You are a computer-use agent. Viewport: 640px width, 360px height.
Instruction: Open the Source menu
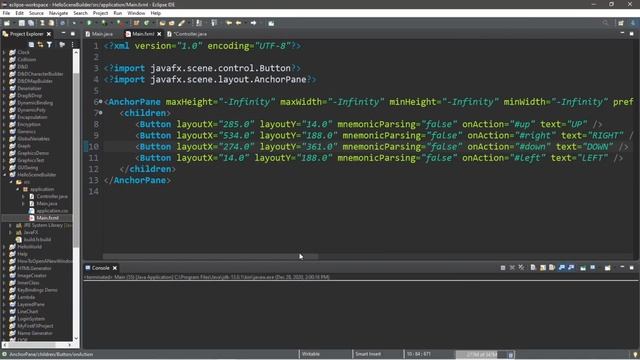click(x=36, y=13)
